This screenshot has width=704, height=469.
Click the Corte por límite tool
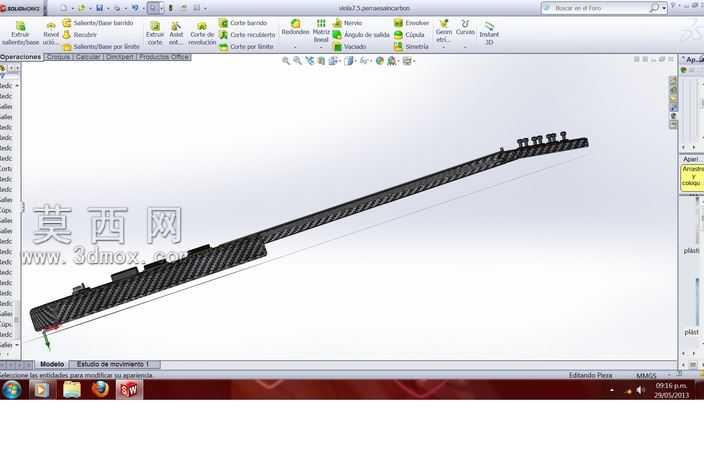point(246,47)
